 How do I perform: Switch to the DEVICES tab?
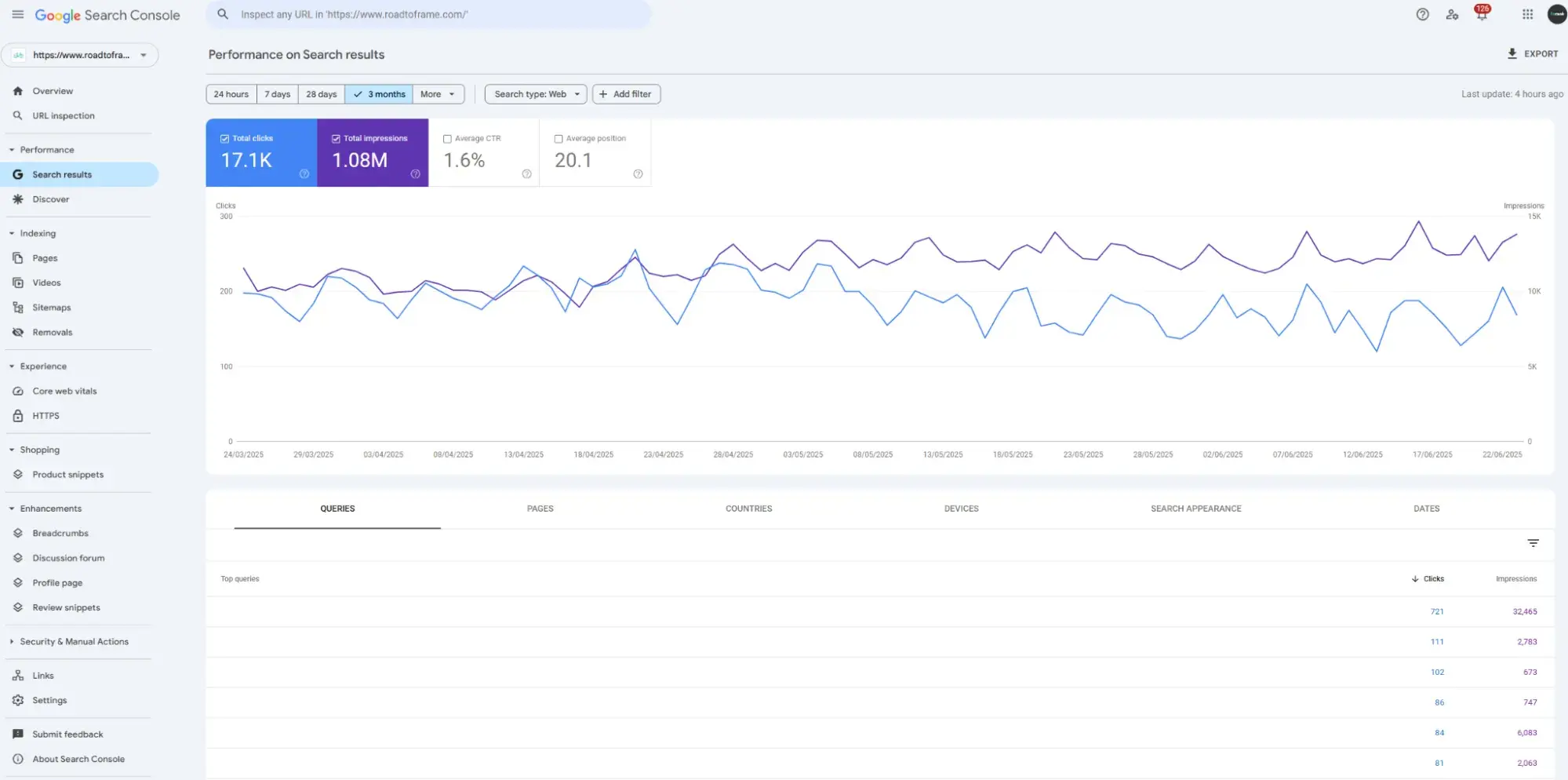click(961, 508)
